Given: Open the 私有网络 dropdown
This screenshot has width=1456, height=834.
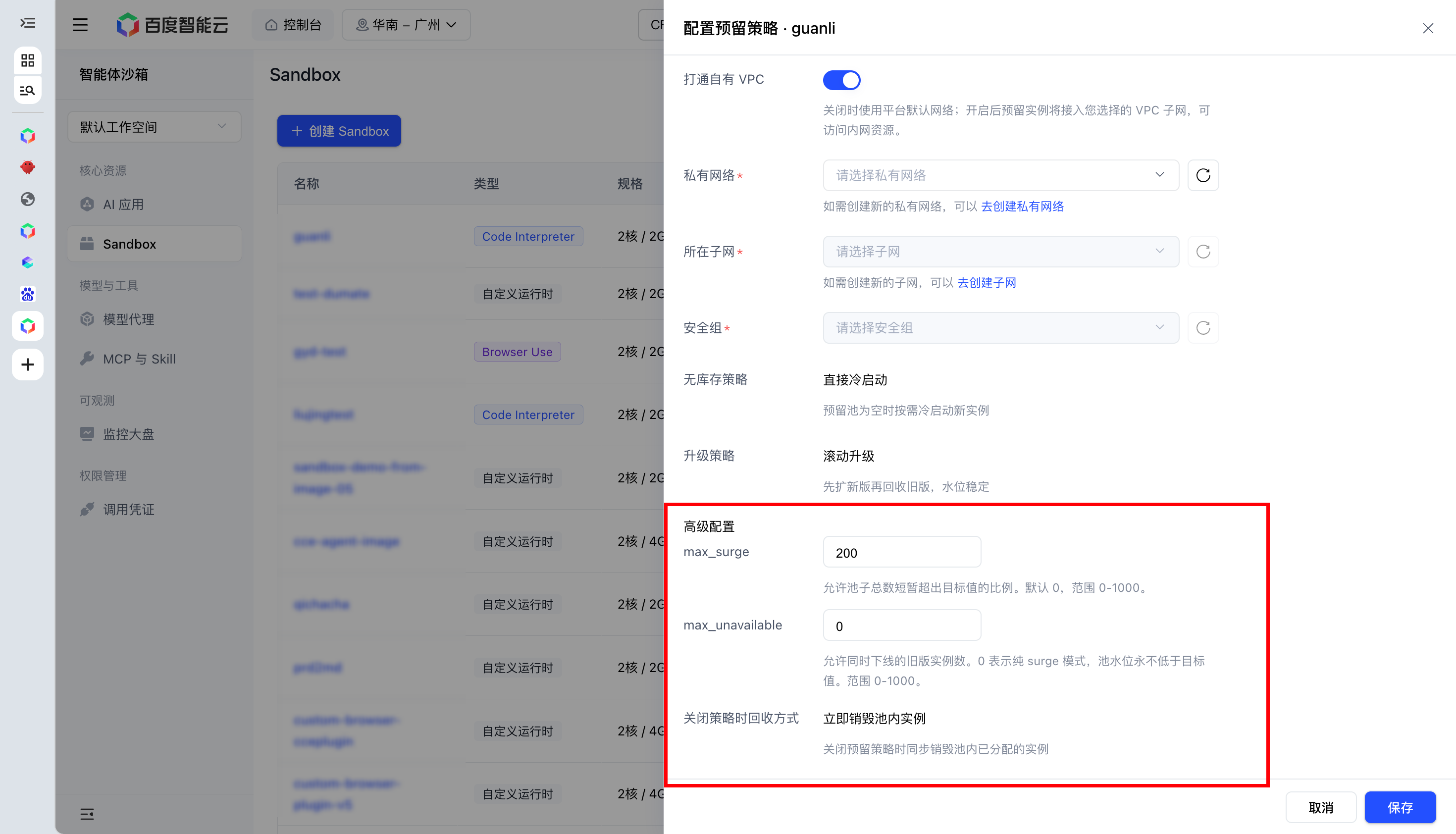Looking at the screenshot, I should tap(1001, 175).
